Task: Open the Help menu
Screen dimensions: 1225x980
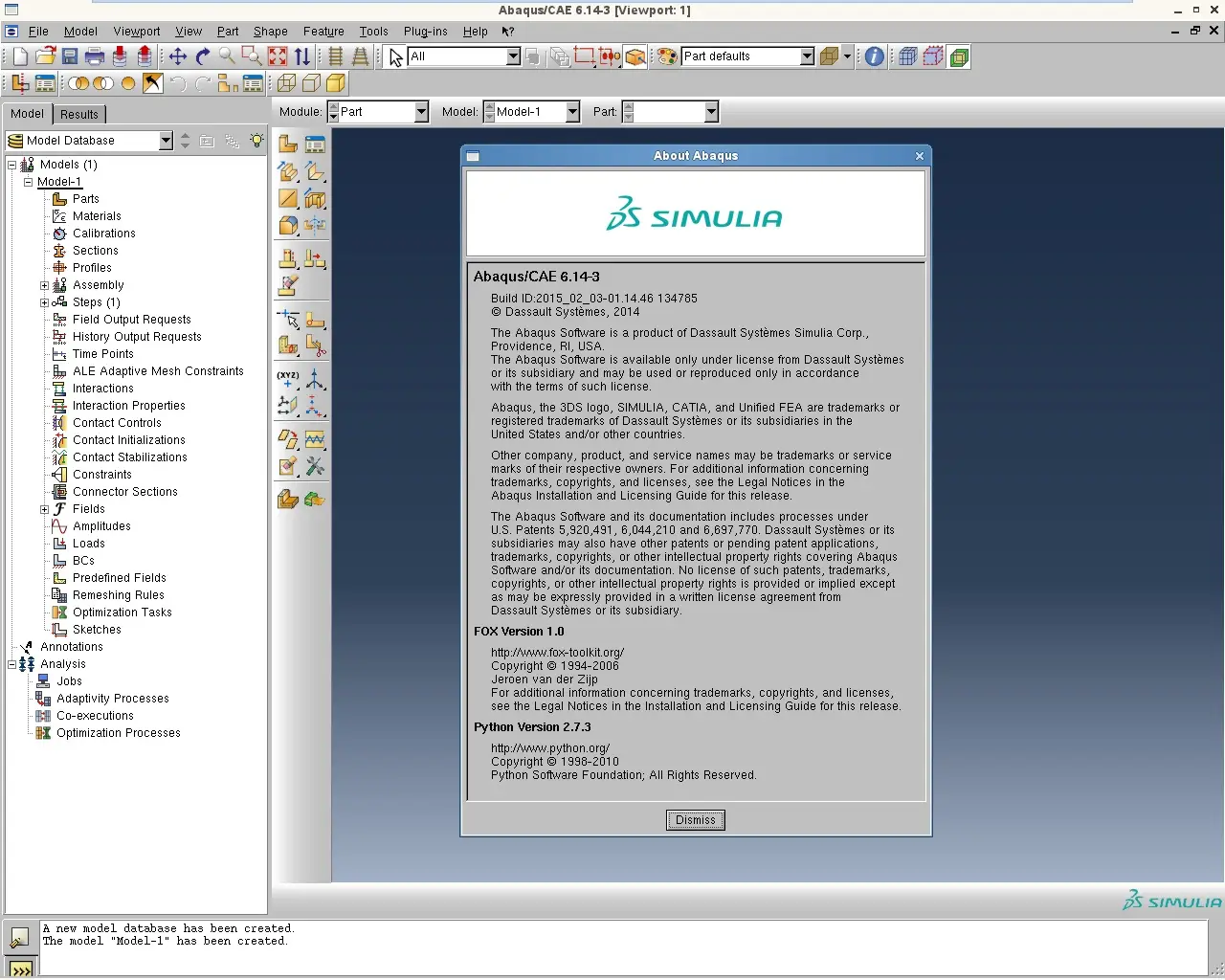Action: coord(476,32)
